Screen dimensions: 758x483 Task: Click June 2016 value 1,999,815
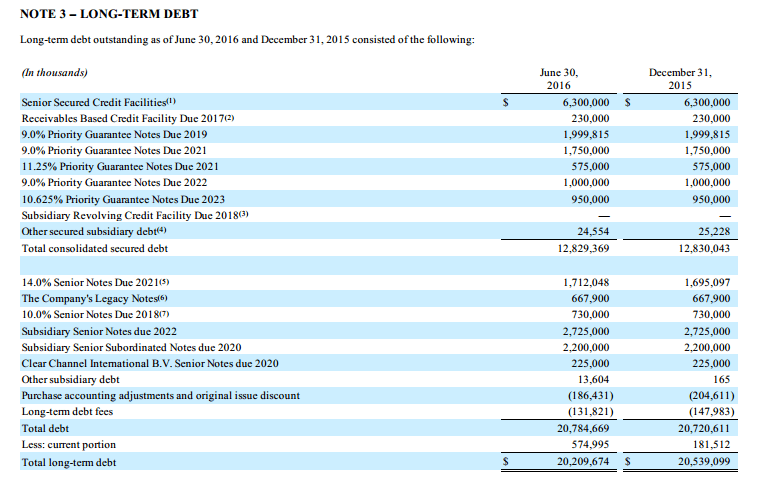586,134
